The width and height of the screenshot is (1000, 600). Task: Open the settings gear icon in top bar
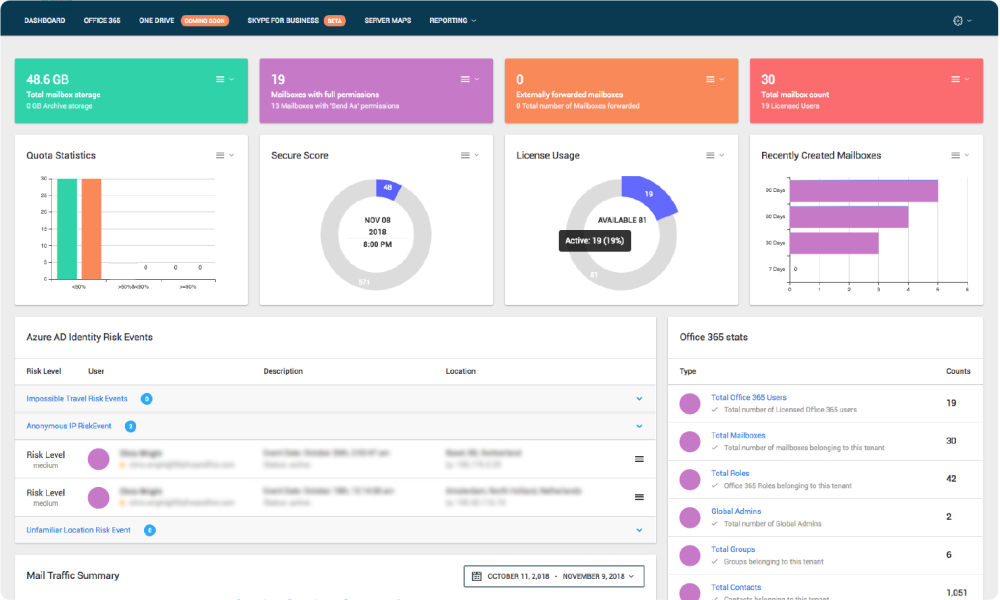(960, 20)
